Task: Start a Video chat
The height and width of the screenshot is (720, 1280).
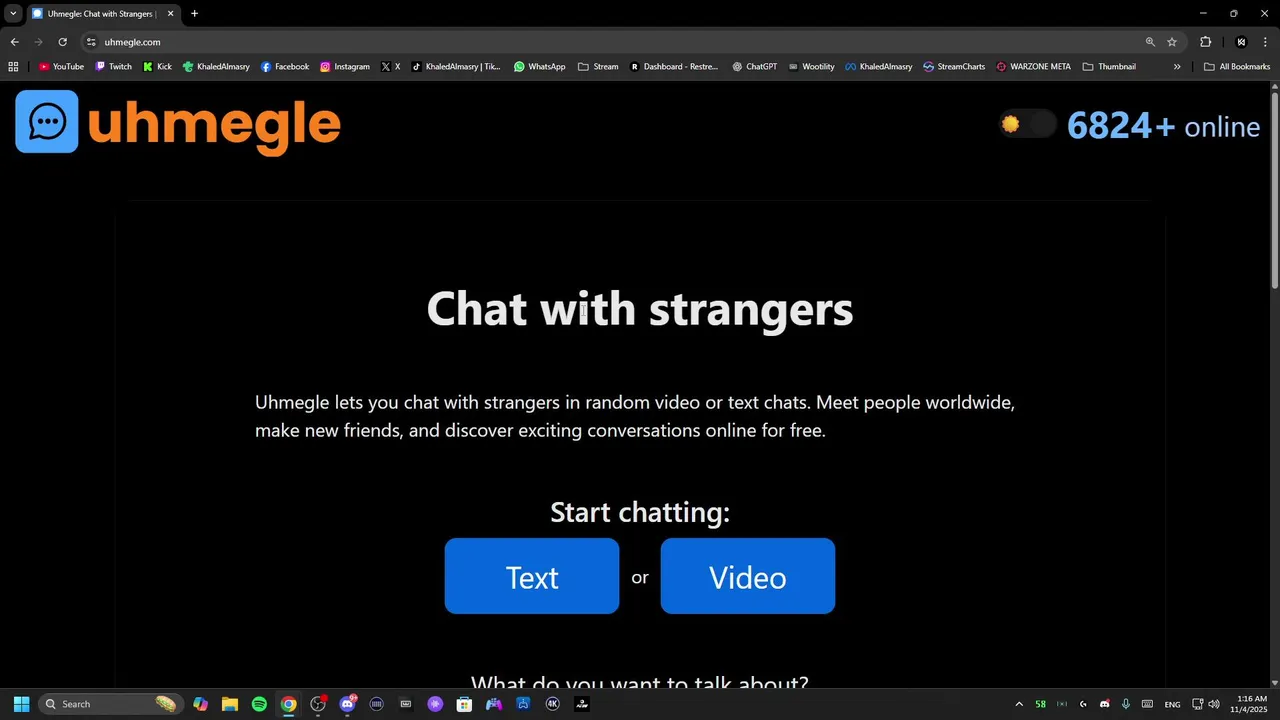Action: [x=748, y=576]
